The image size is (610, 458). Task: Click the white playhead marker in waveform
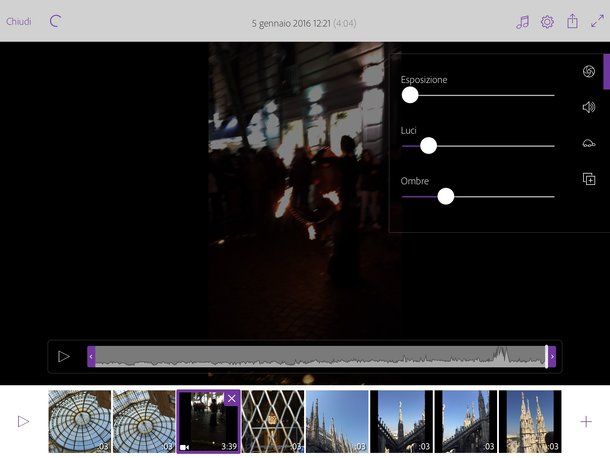(546, 356)
